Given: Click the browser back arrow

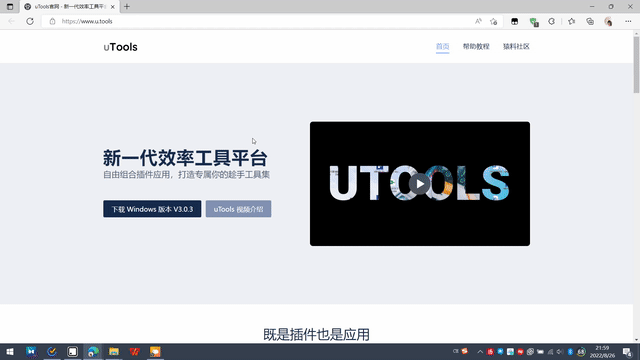Looking at the screenshot, I should point(11,21).
